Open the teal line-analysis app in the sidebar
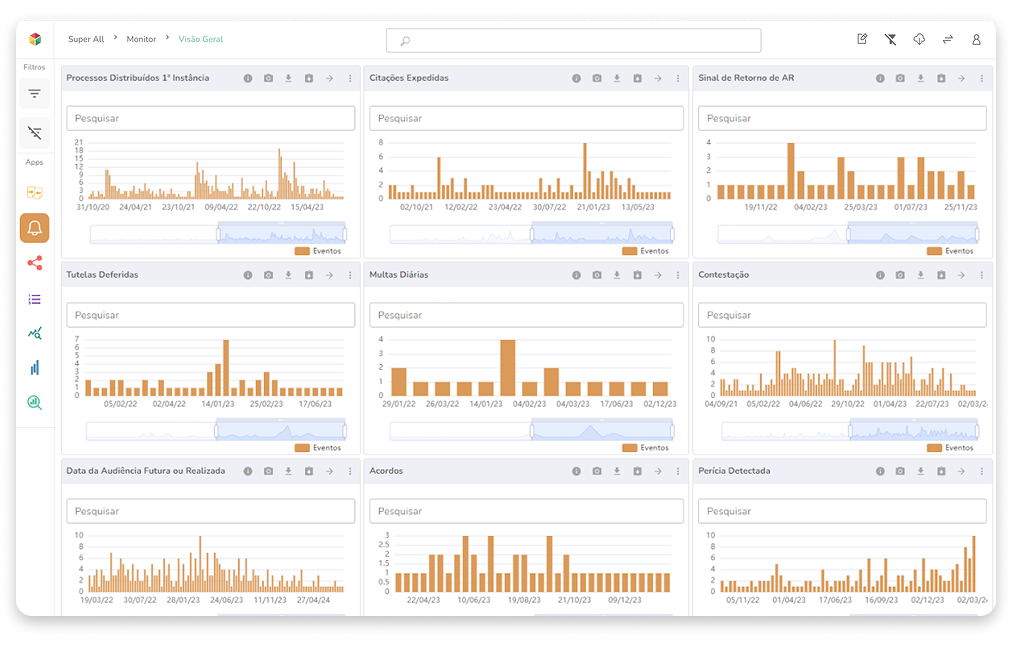 point(34,334)
